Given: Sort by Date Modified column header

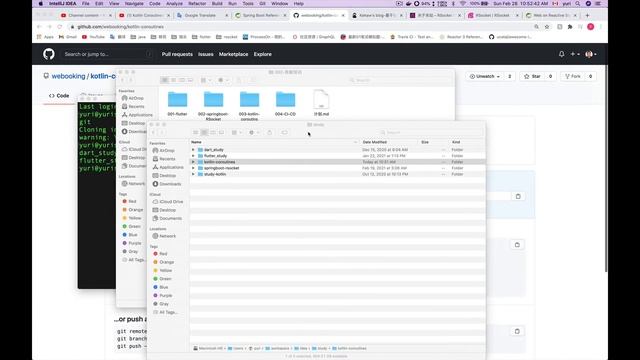Looking at the screenshot, I should [375, 142].
